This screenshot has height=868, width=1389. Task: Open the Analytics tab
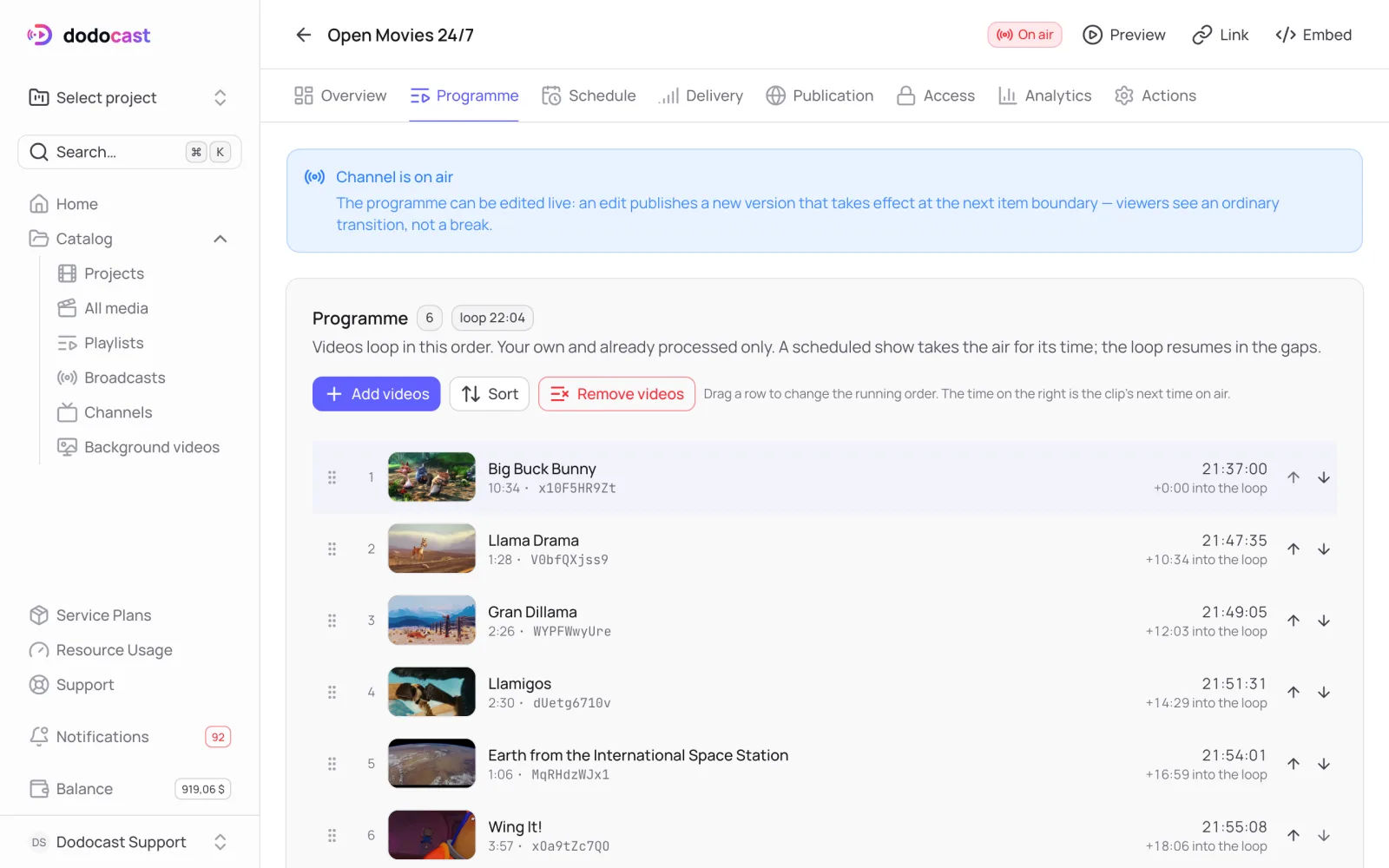pyautogui.click(x=1045, y=95)
